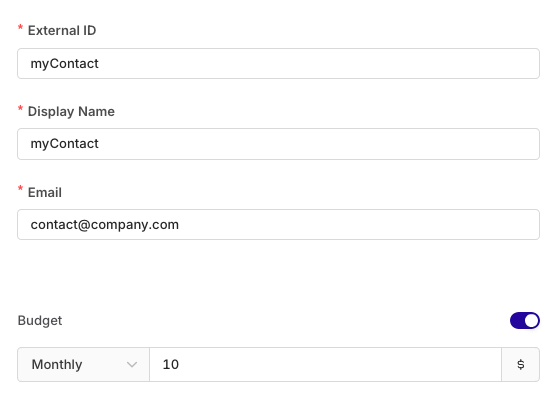Toggle the Budget switch off
Image resolution: width=556 pixels, height=399 pixels.
click(x=525, y=321)
